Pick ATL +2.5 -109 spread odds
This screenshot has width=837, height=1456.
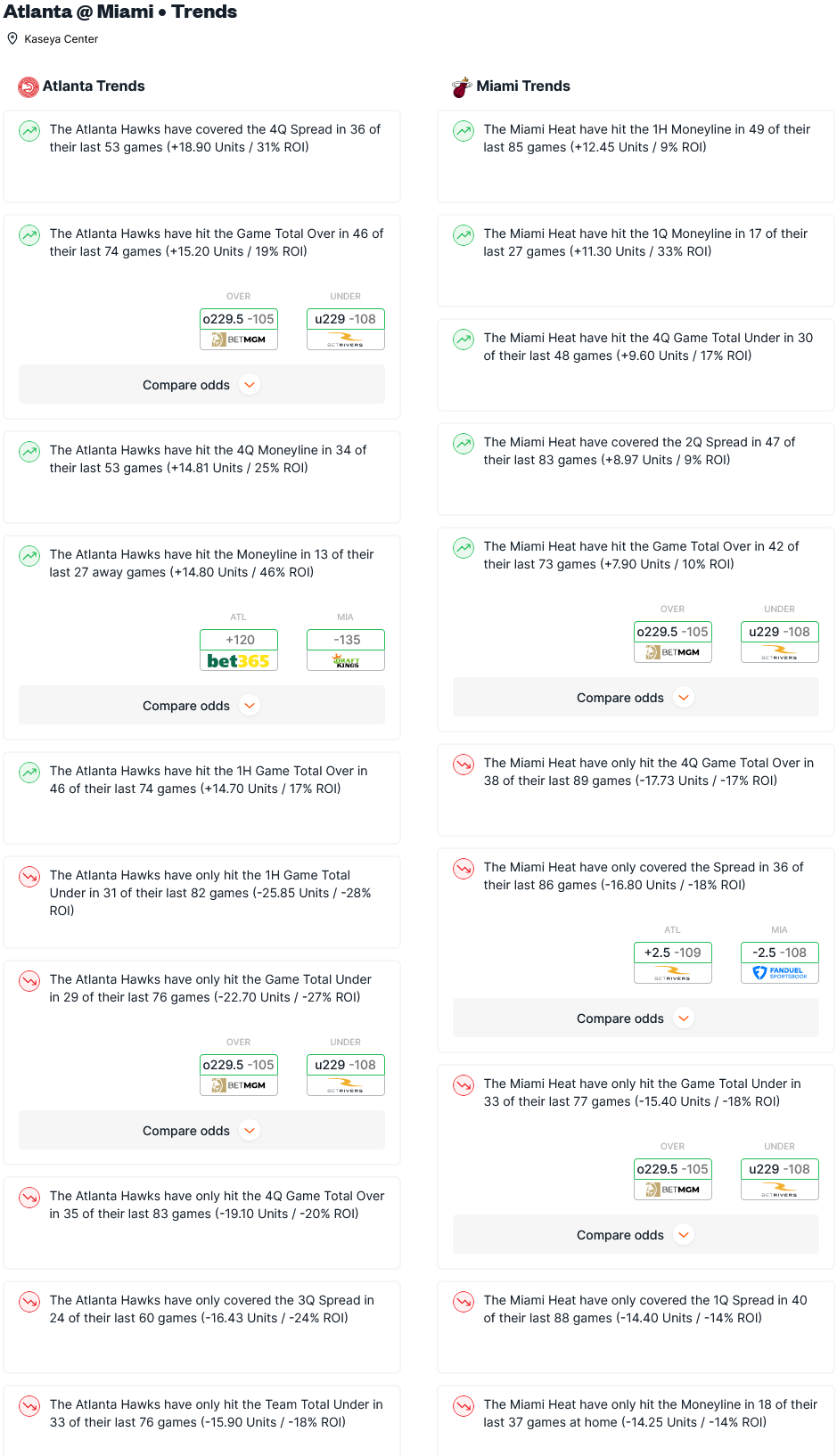673,953
